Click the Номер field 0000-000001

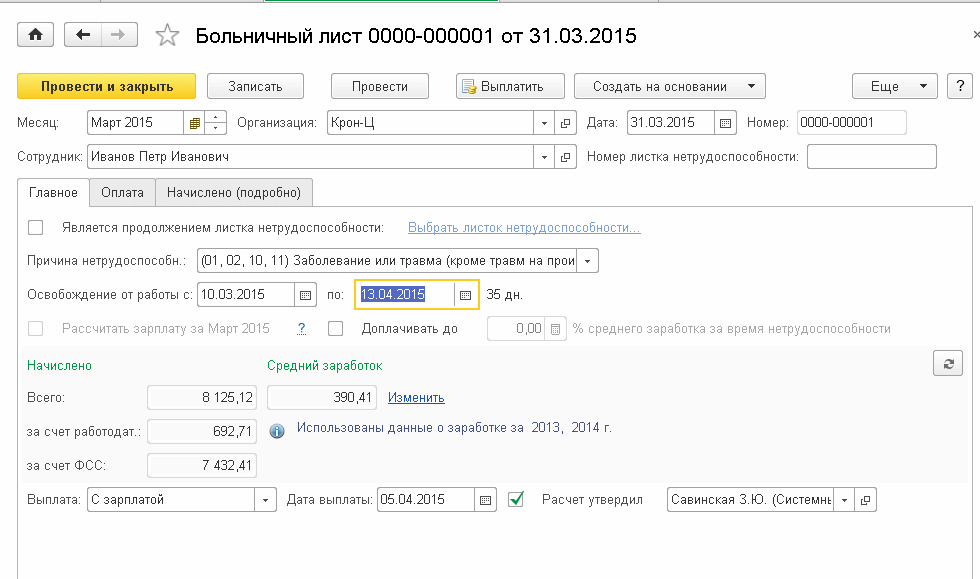tap(852, 123)
